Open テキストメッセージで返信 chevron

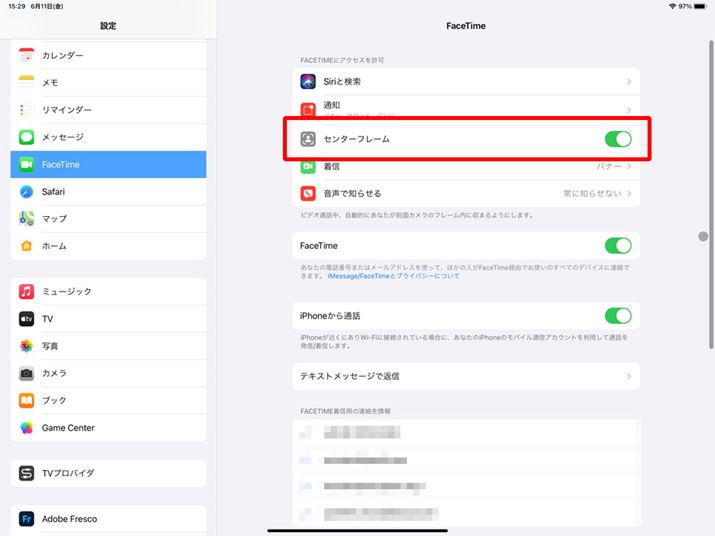(x=629, y=376)
